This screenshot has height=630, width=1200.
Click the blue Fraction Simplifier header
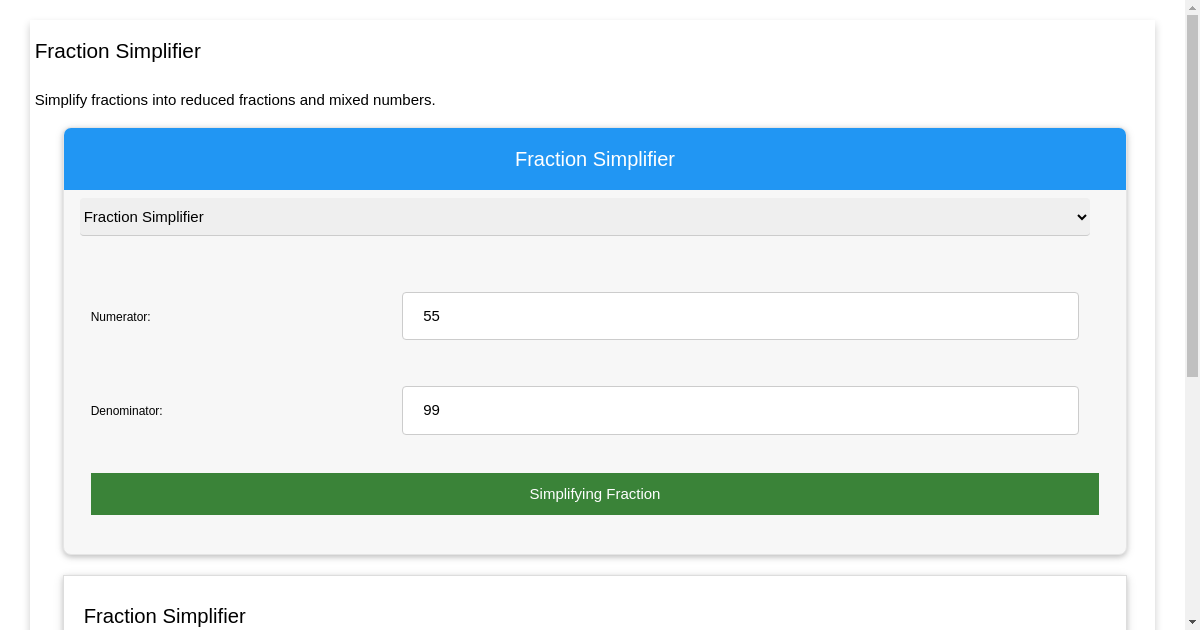click(x=594, y=159)
